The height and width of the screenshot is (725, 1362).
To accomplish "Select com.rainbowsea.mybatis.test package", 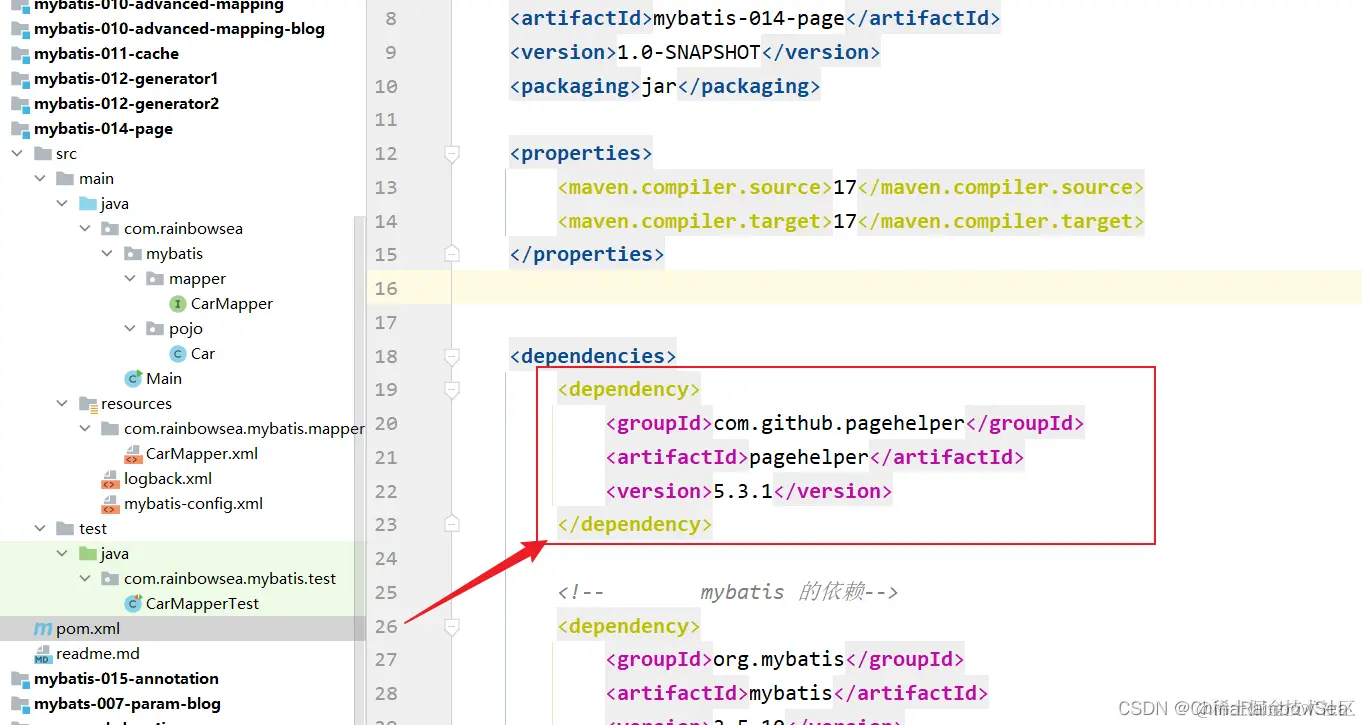I will [230, 579].
